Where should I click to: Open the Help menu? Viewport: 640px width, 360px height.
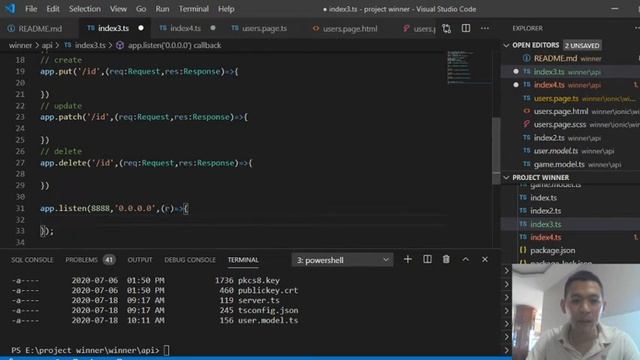226,9
